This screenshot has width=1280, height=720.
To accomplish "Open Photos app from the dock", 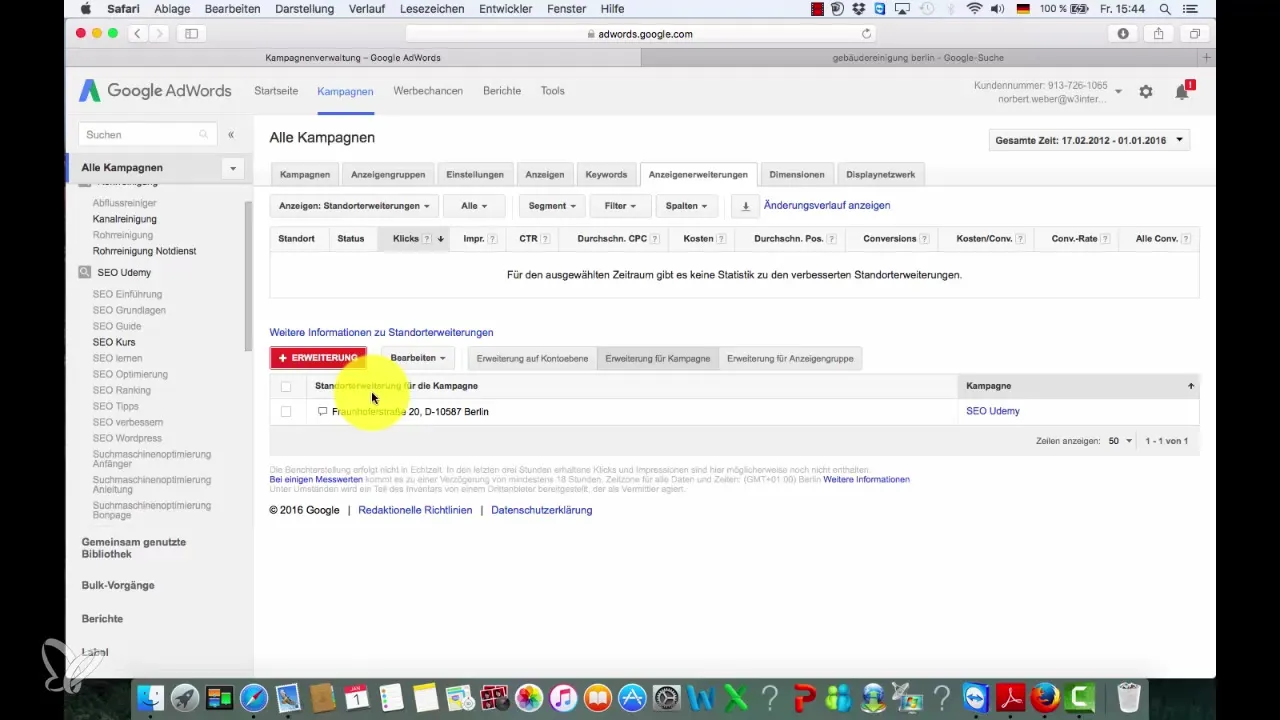I will [528, 697].
